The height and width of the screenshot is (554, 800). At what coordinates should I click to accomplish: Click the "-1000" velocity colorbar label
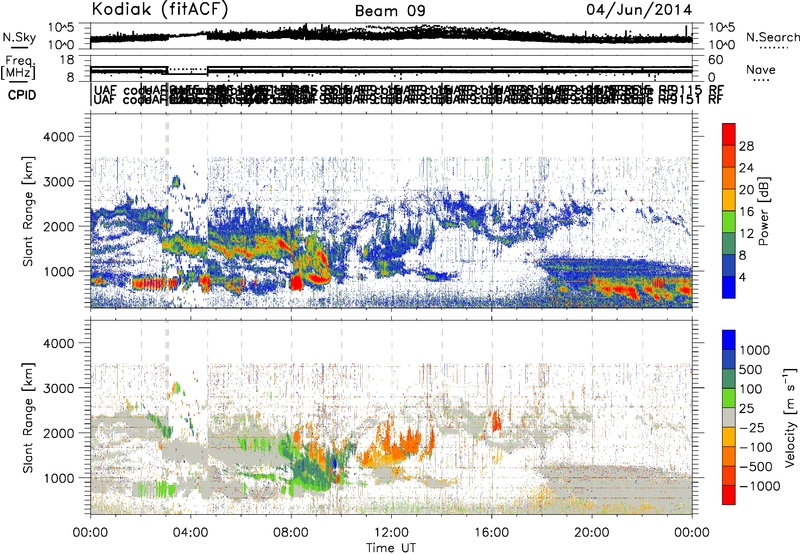pos(760,486)
